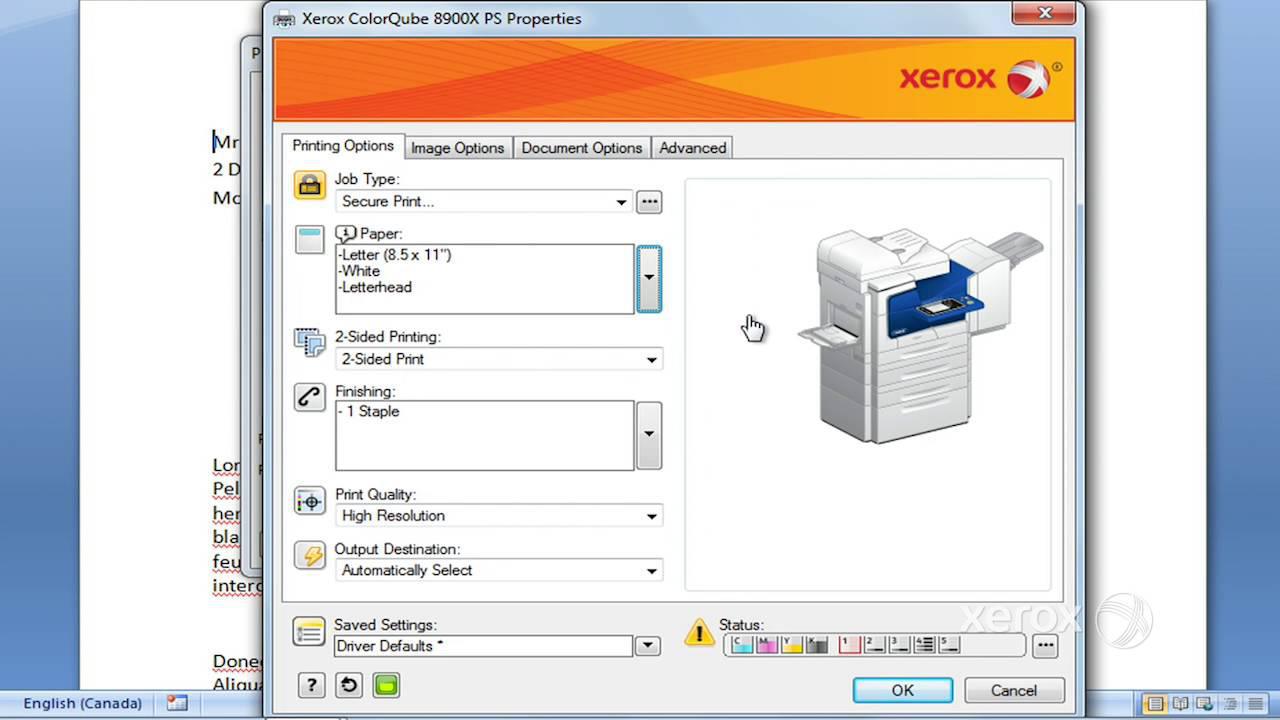Check yellow ink level indicator
The image size is (1280, 720).
tap(792, 644)
